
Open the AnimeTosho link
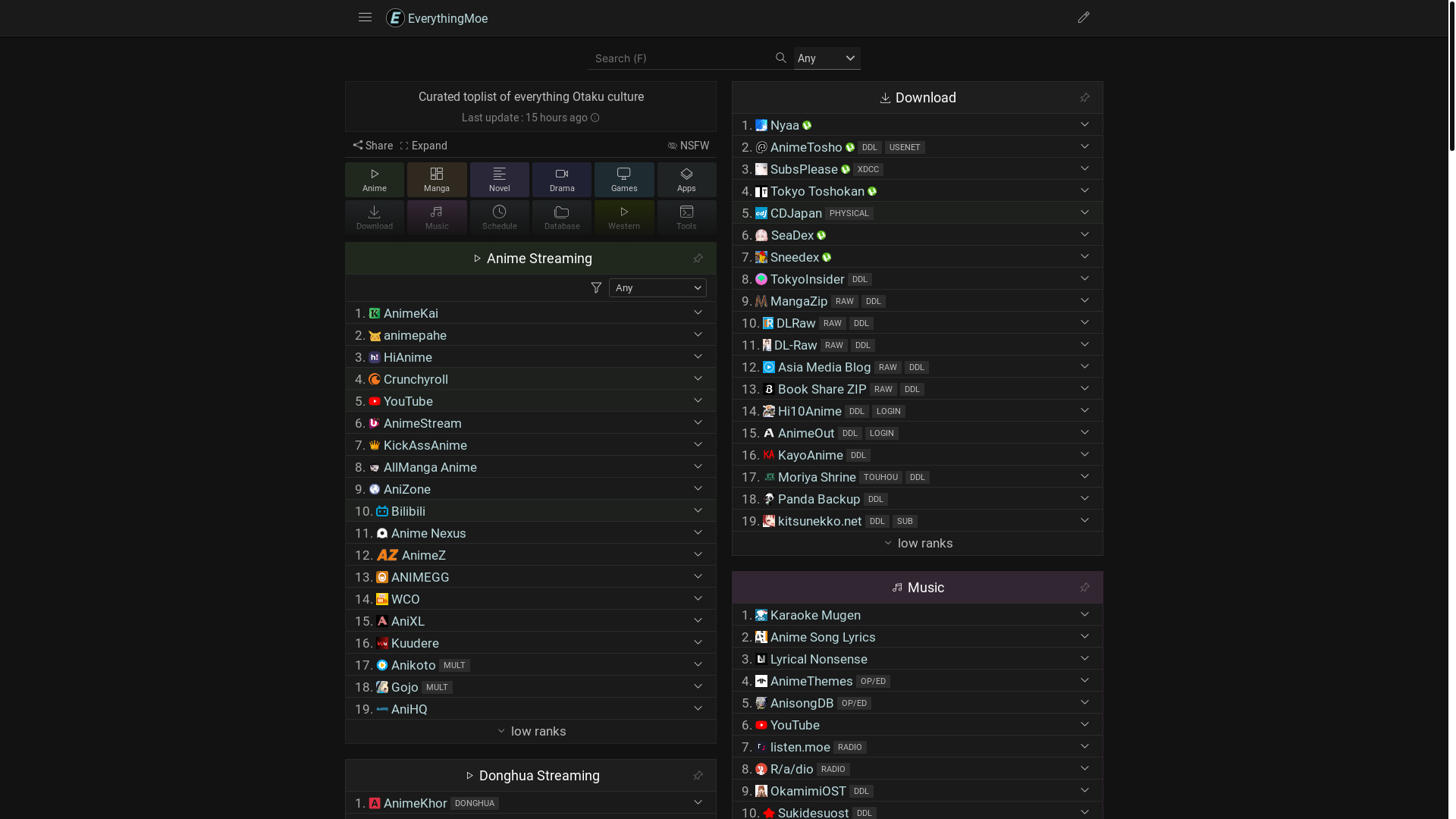(x=806, y=147)
